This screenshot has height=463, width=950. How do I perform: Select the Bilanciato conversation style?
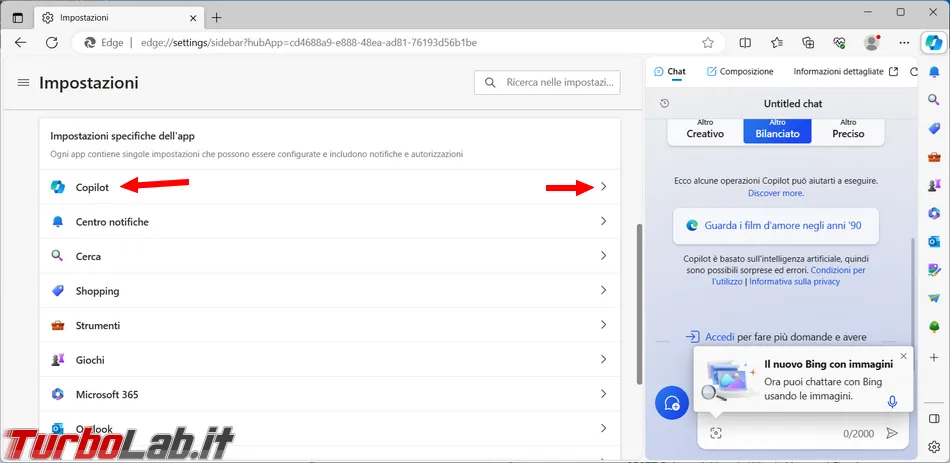coord(777,129)
